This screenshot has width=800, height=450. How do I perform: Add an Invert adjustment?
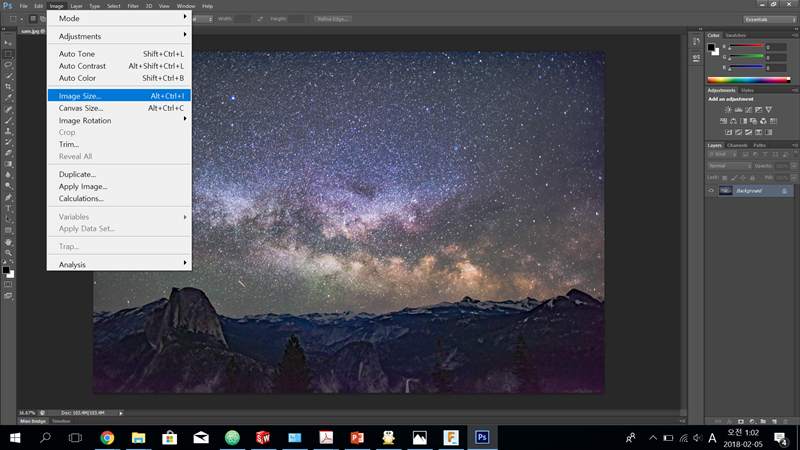pyautogui.click(x=729, y=132)
